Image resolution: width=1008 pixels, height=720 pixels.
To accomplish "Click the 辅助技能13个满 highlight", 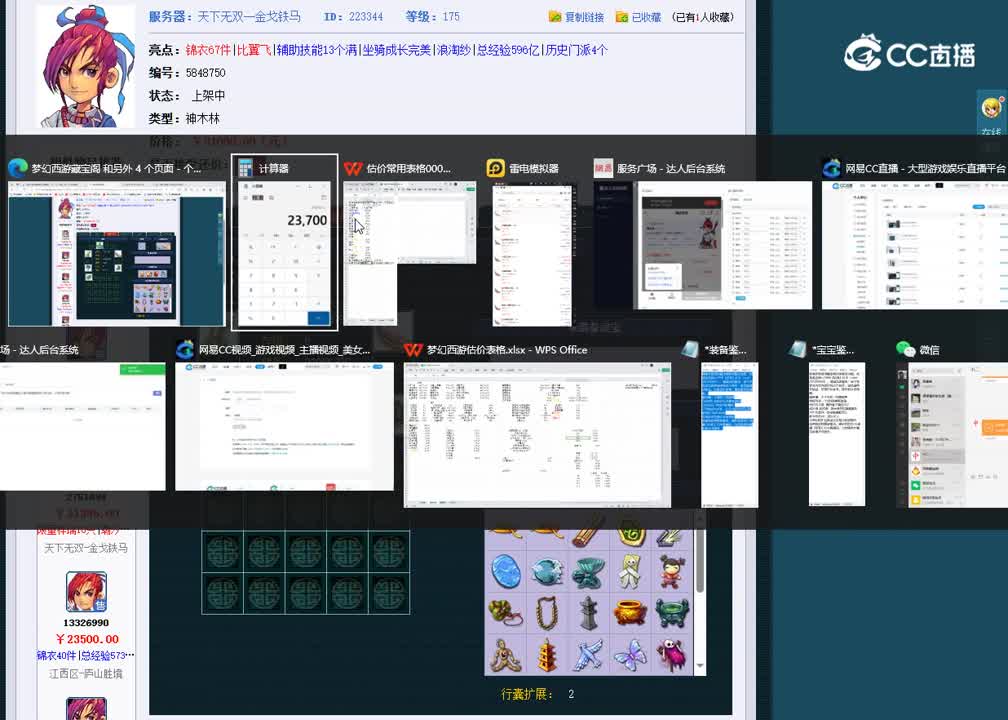I will tap(317, 50).
